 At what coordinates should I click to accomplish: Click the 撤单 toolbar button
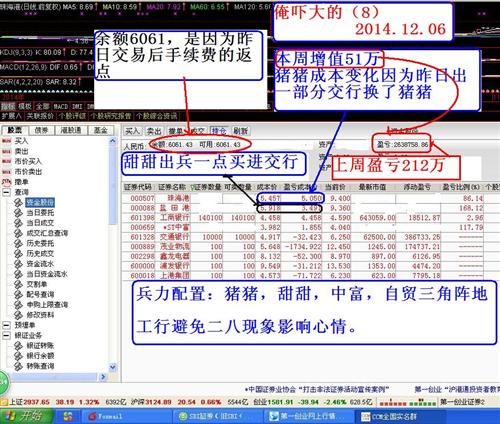tap(175, 131)
